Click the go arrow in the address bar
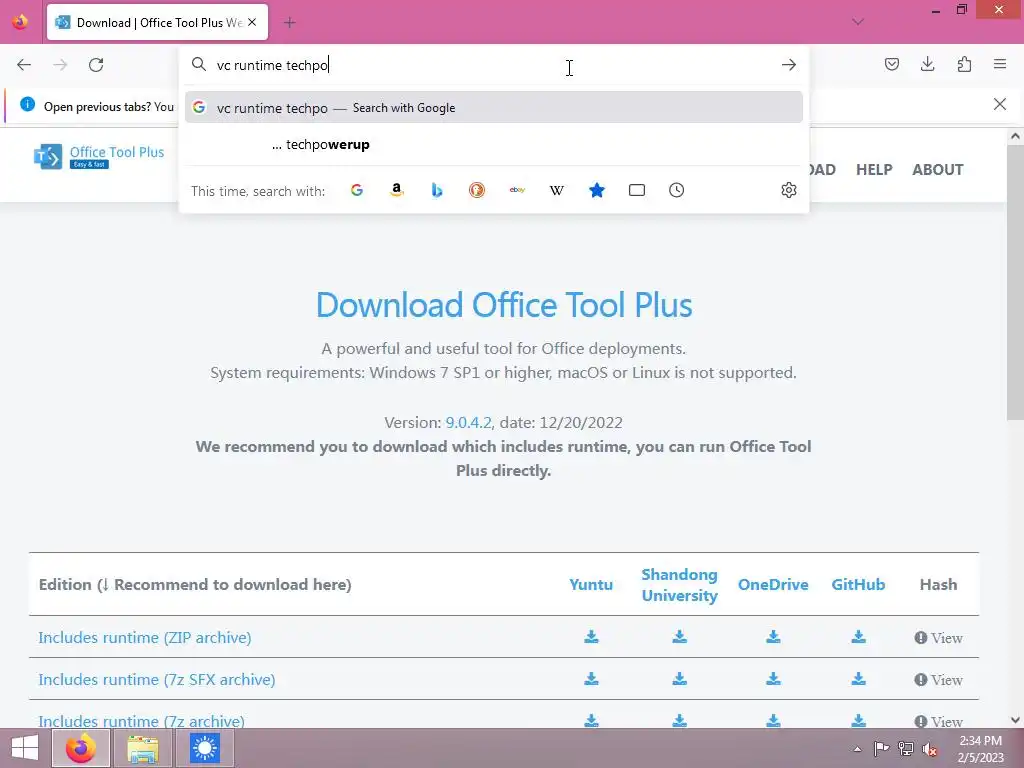 789,65
